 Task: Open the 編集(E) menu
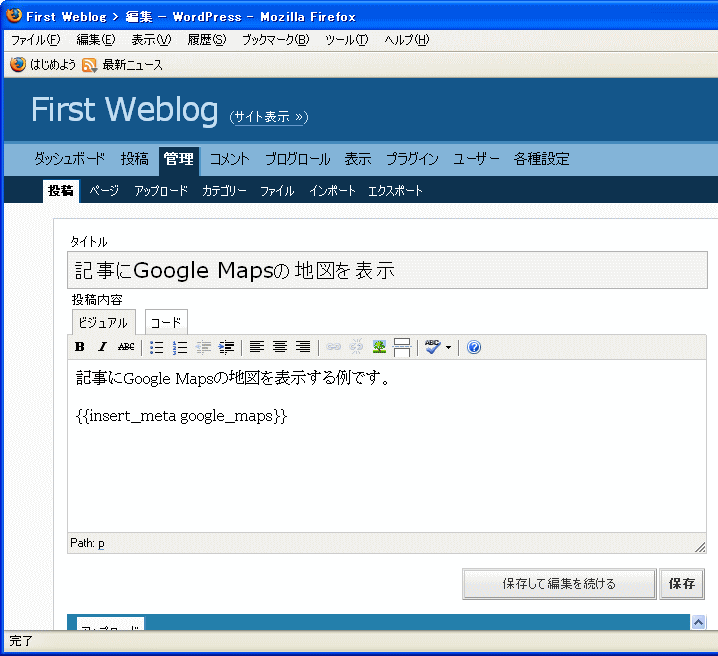(x=96, y=40)
